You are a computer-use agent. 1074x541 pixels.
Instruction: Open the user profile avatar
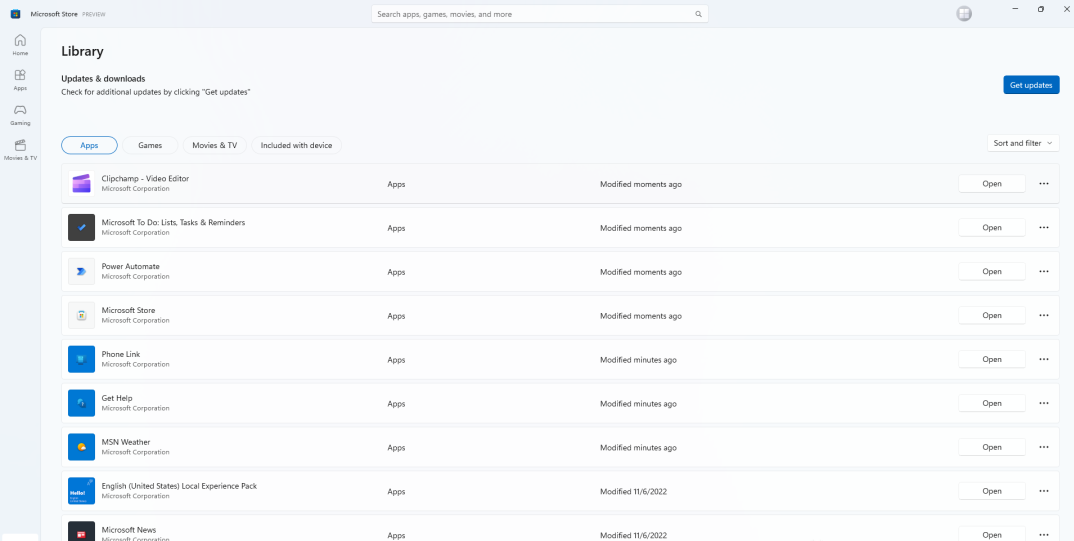[964, 14]
